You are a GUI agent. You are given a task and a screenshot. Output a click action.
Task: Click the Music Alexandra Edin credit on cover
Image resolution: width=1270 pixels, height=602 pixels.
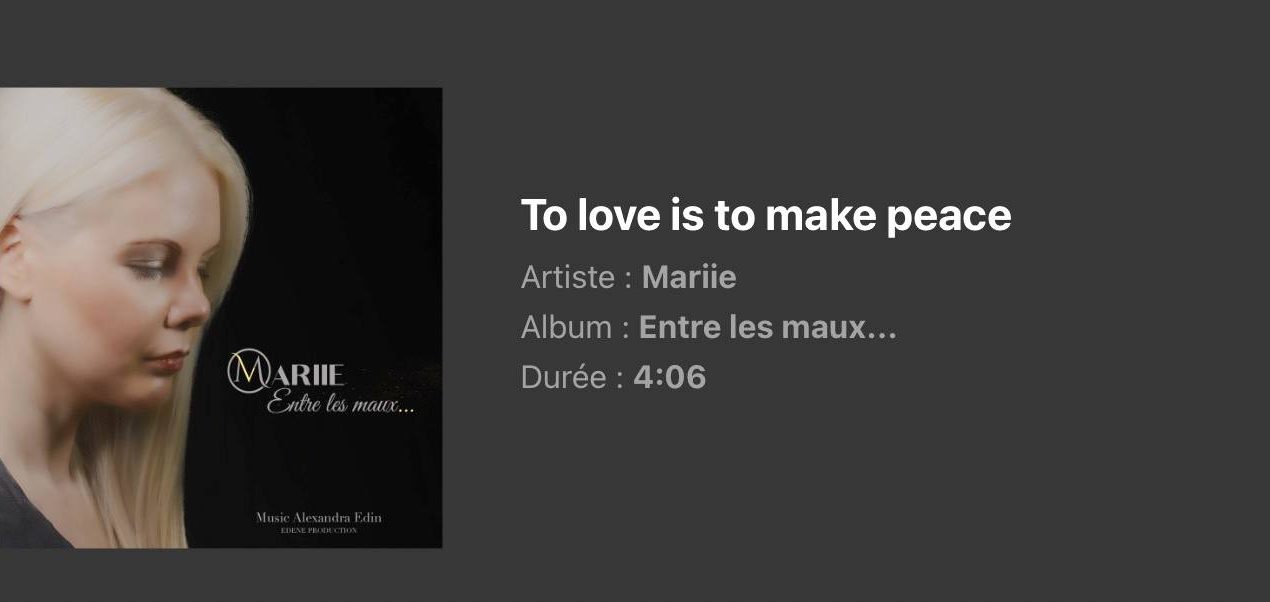pyautogui.click(x=319, y=517)
